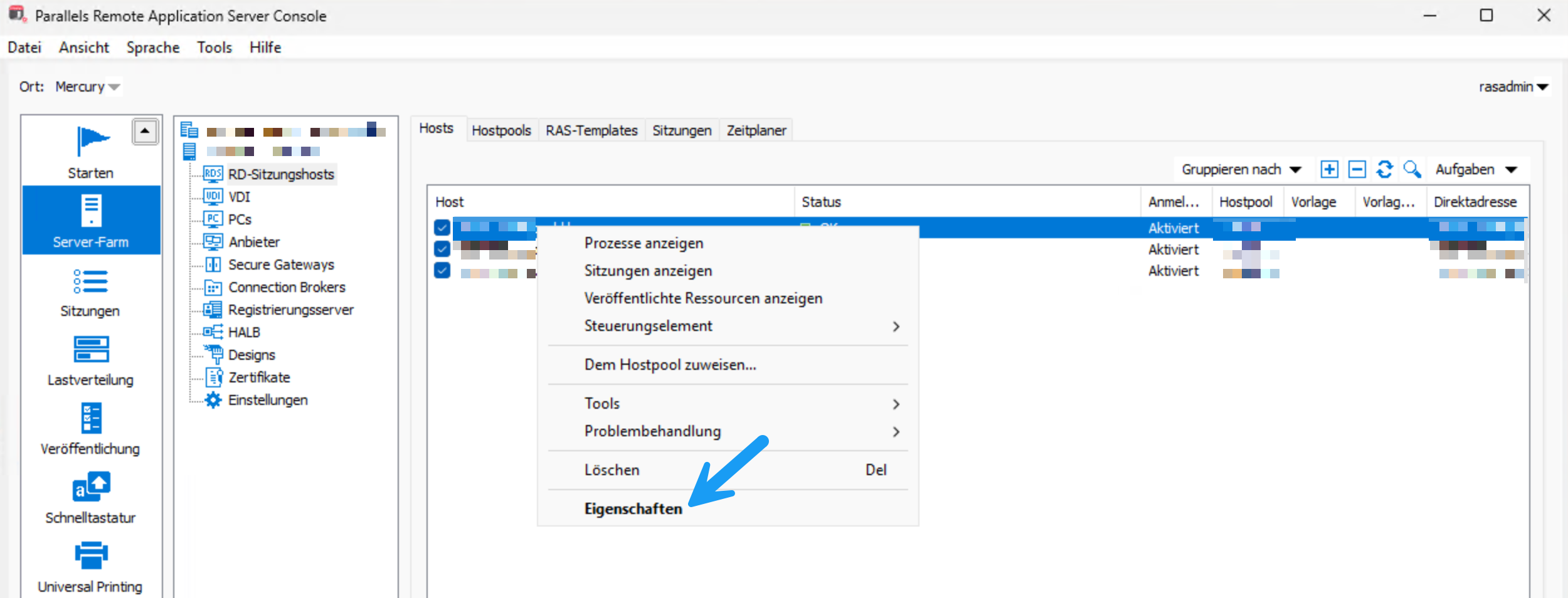The image size is (1568, 598).
Task: Click the magnifier search icon
Action: point(1412,169)
